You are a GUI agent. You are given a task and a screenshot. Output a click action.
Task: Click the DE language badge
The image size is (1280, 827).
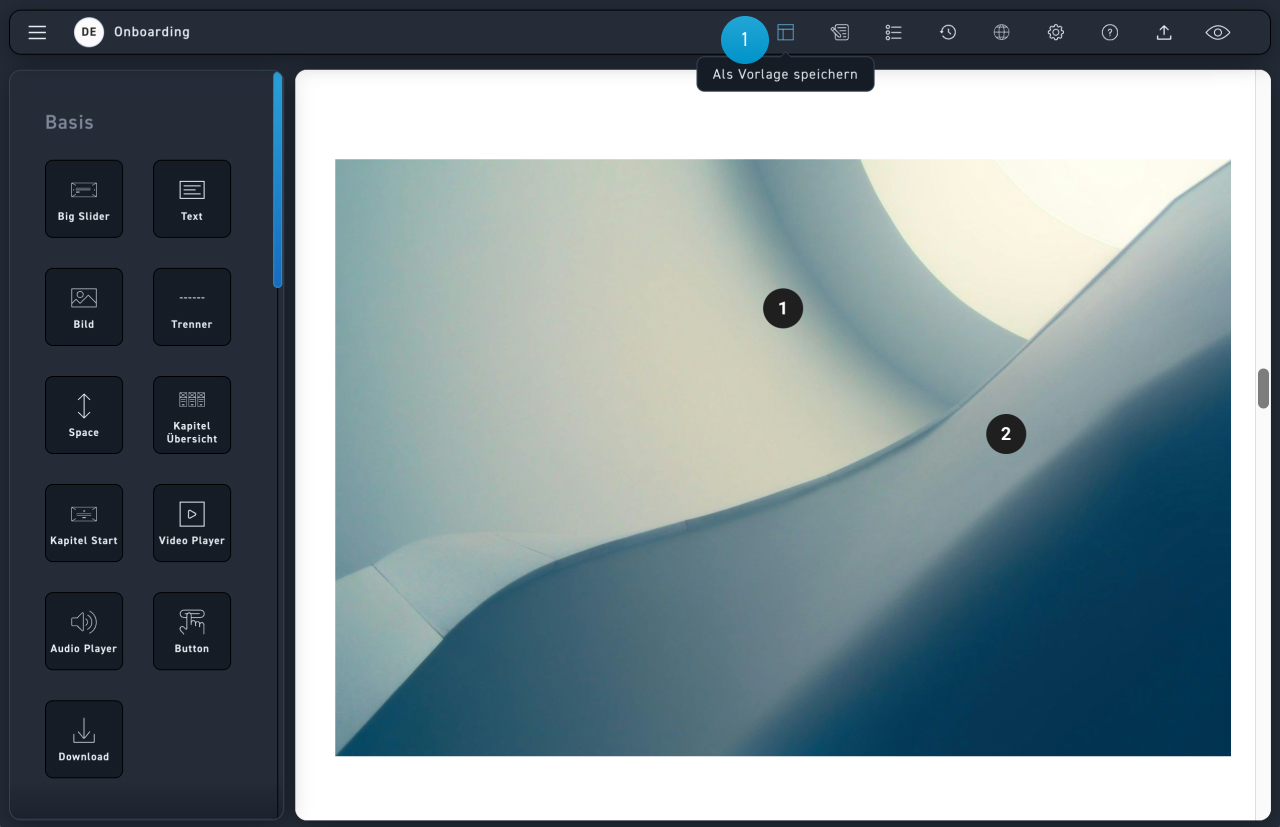[89, 32]
